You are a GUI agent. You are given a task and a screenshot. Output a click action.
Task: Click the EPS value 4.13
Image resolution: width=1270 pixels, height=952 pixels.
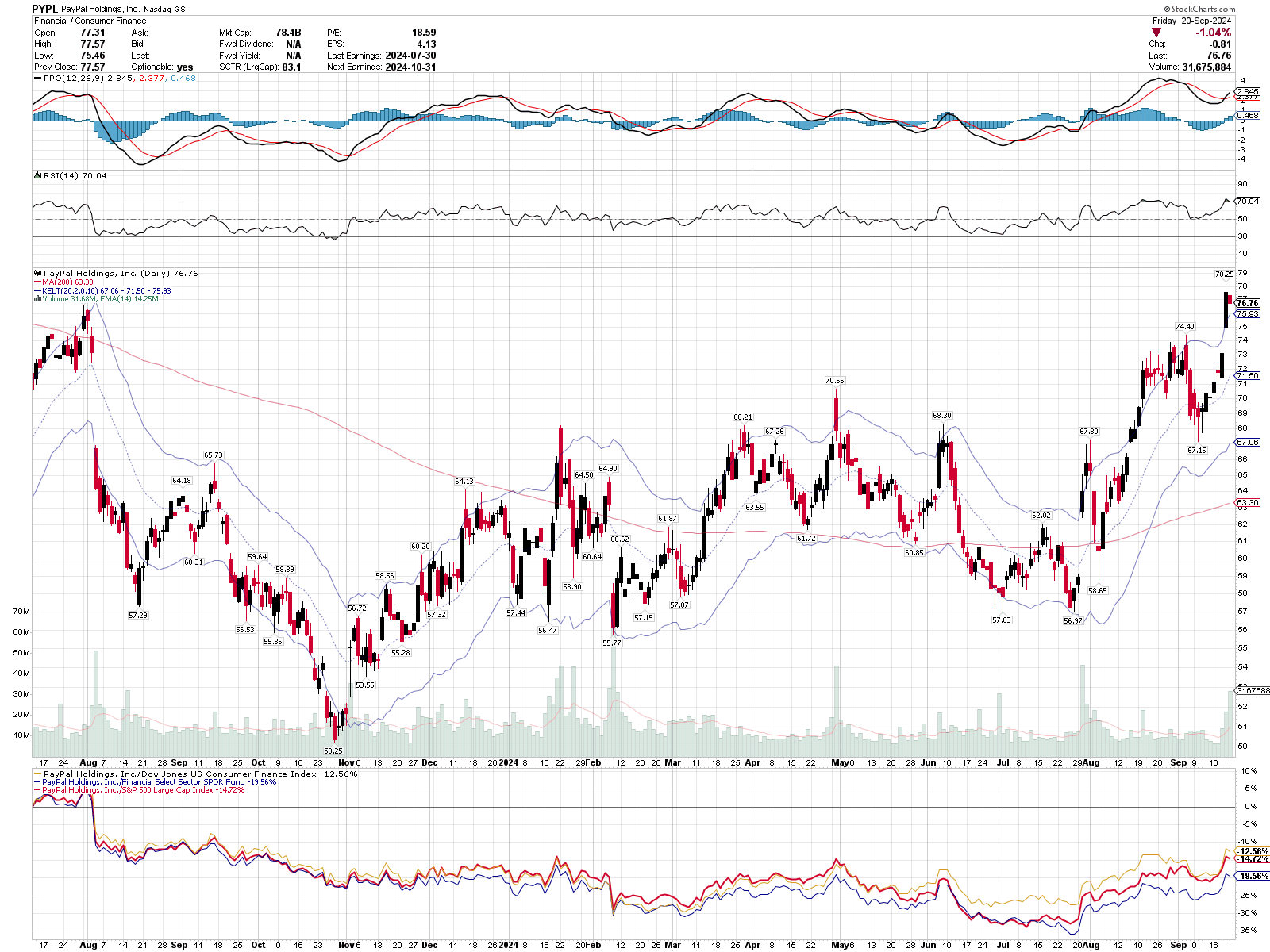[x=427, y=44]
